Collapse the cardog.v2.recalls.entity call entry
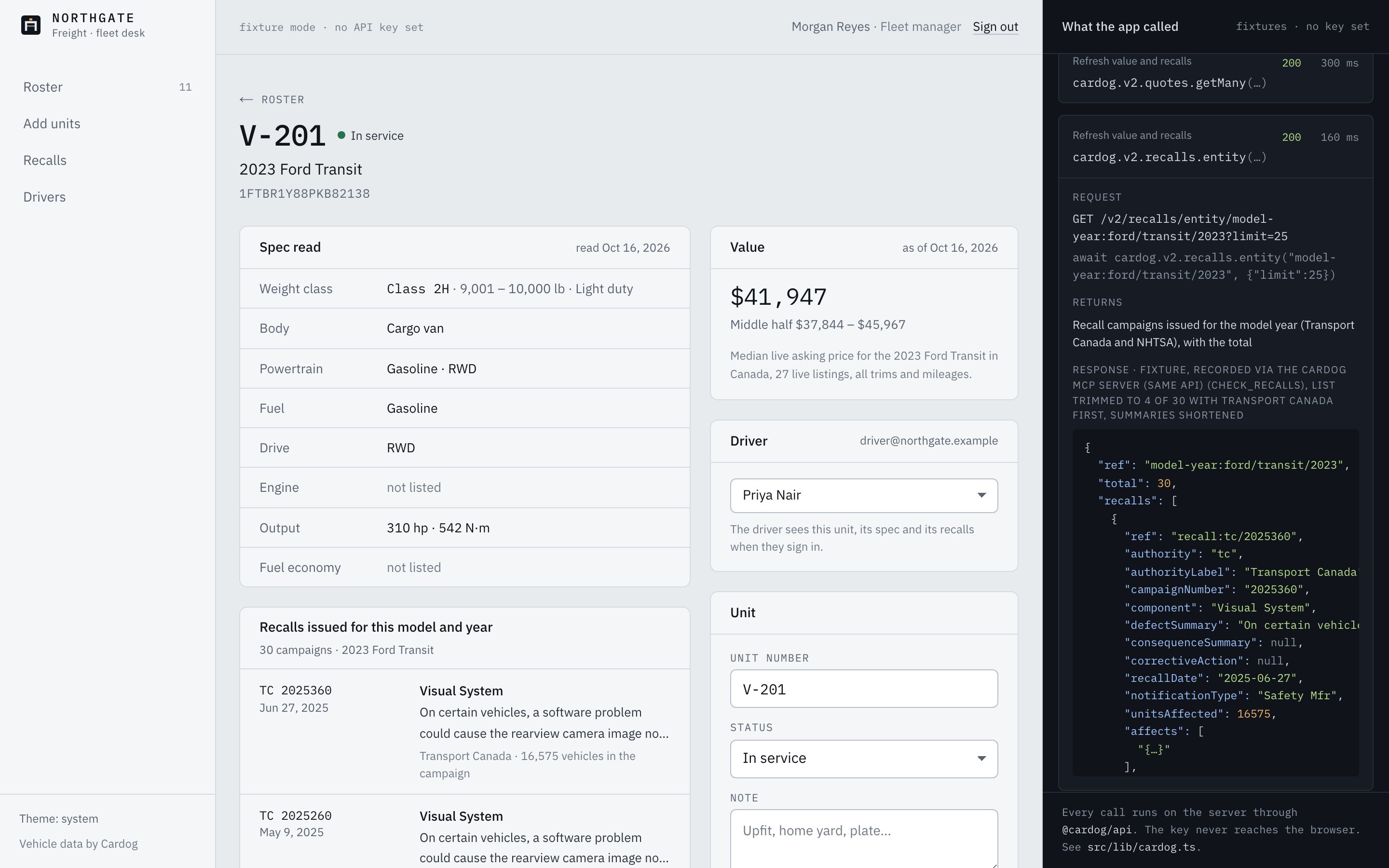The image size is (1389, 868). 1216,147
